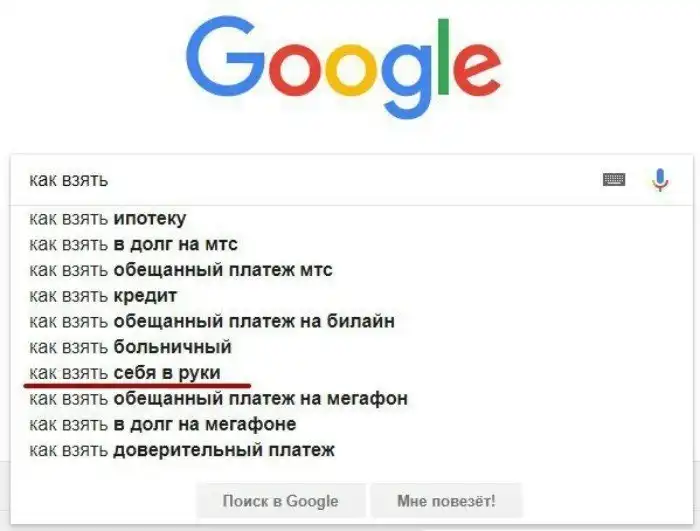Select the 'как взять кредит' suggestion
The height and width of the screenshot is (531, 700).
[103, 296]
